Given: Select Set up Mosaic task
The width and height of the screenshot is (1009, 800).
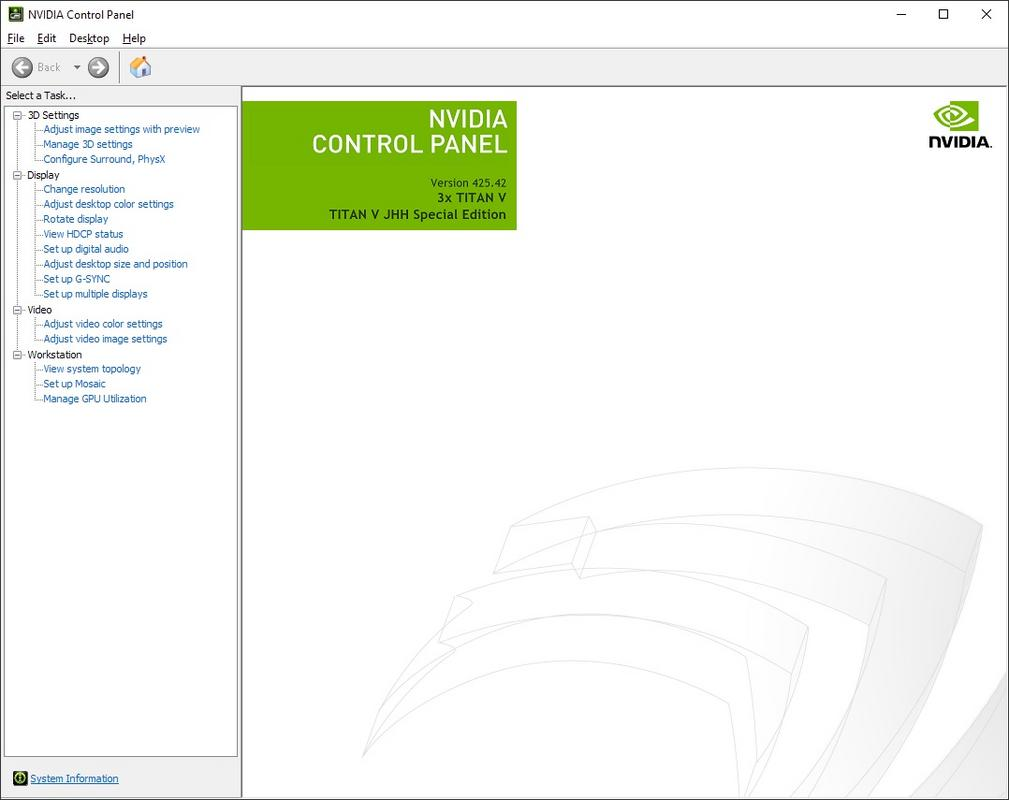Looking at the screenshot, I should pyautogui.click(x=74, y=384).
